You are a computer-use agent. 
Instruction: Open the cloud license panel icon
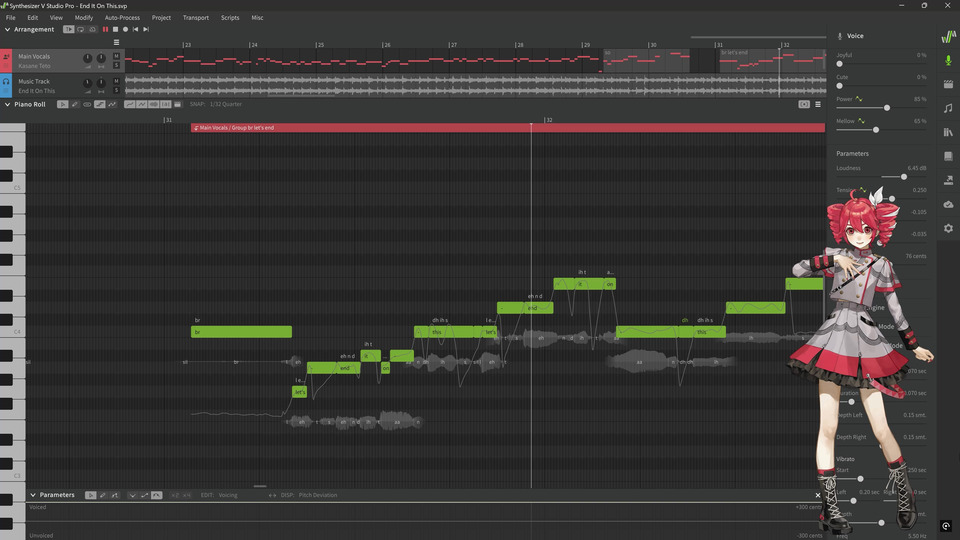click(x=948, y=204)
